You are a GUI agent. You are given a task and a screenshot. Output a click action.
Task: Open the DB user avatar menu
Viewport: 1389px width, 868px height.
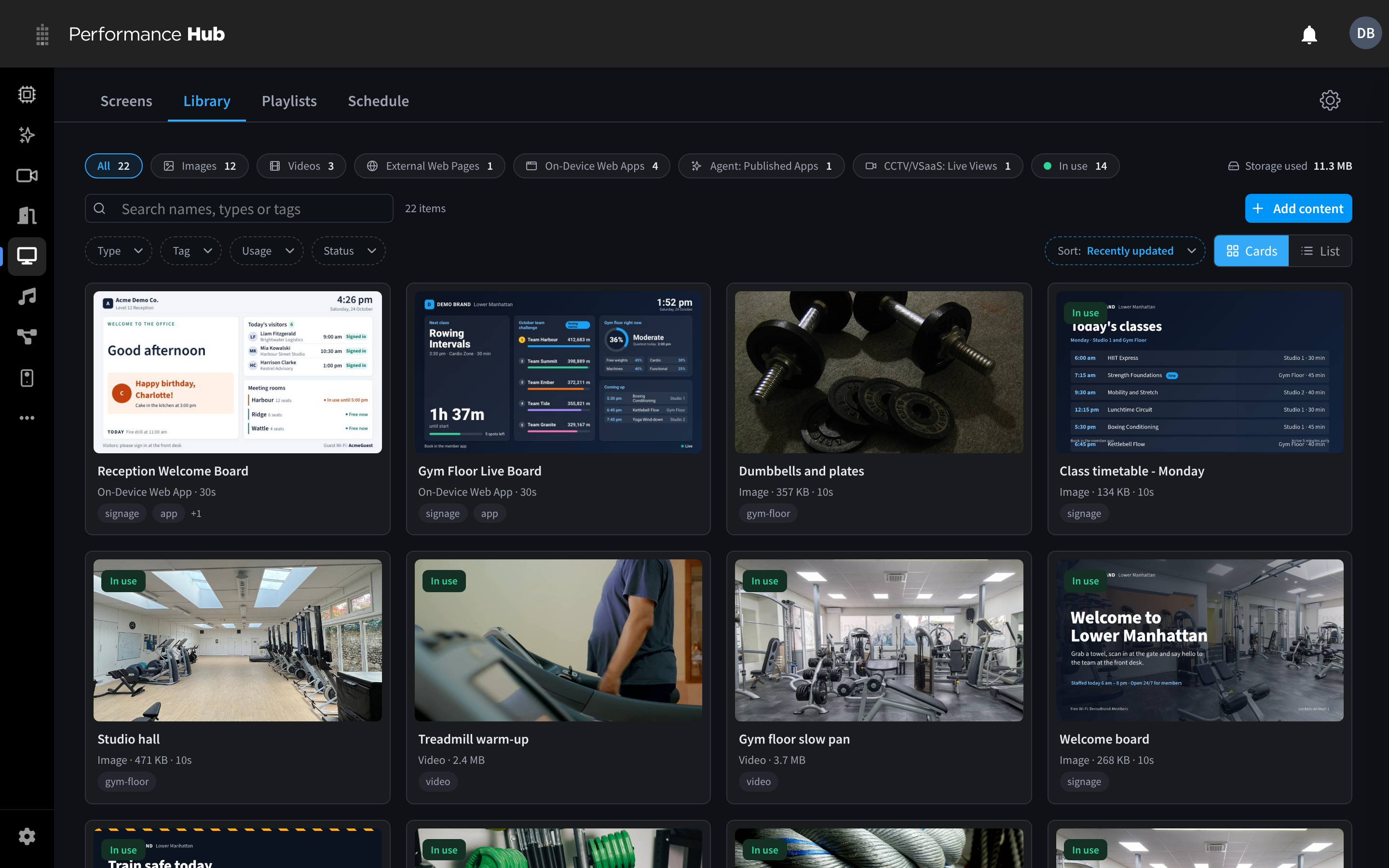(x=1365, y=33)
